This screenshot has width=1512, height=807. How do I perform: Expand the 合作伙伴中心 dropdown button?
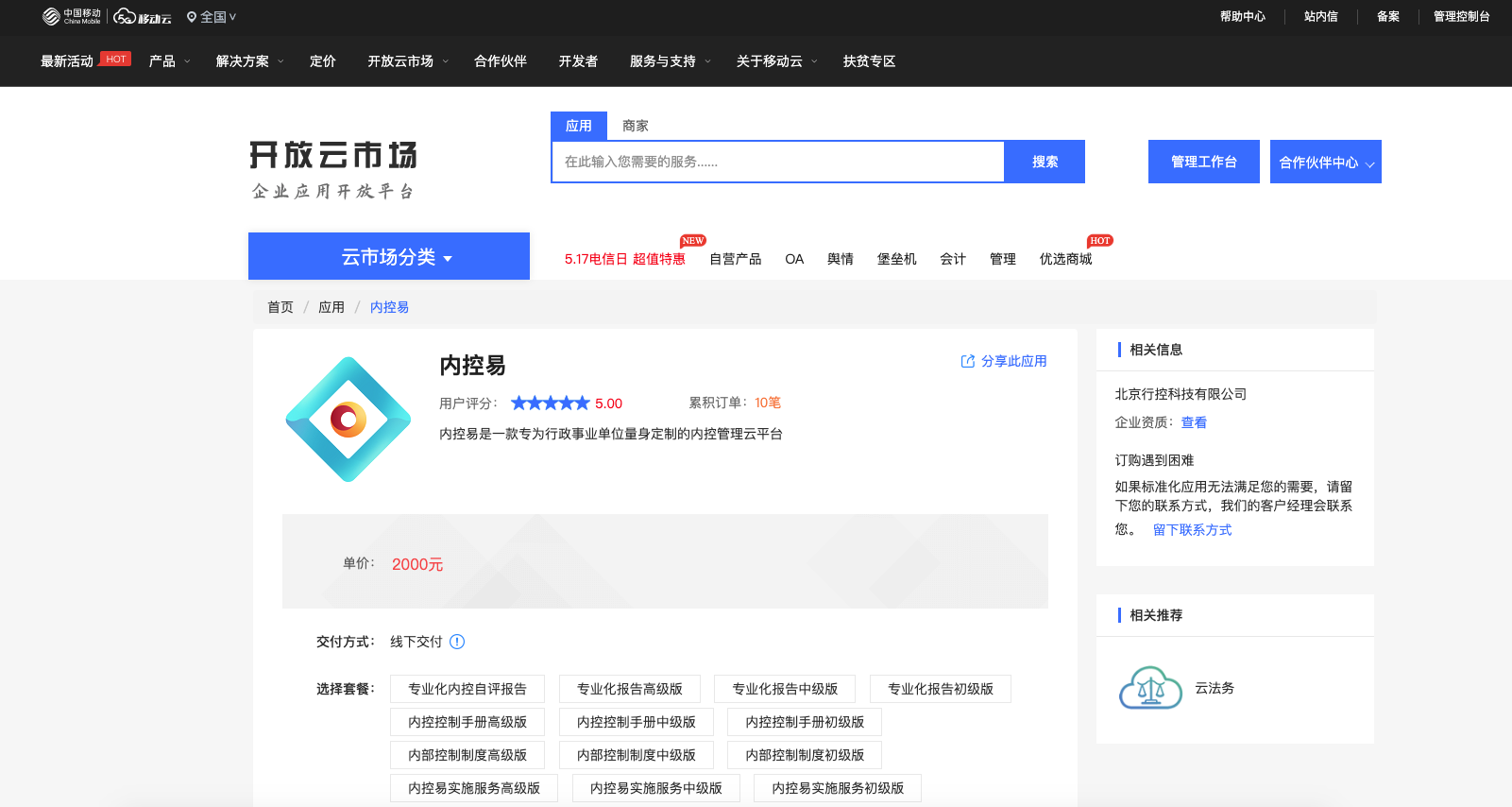coord(1326,162)
